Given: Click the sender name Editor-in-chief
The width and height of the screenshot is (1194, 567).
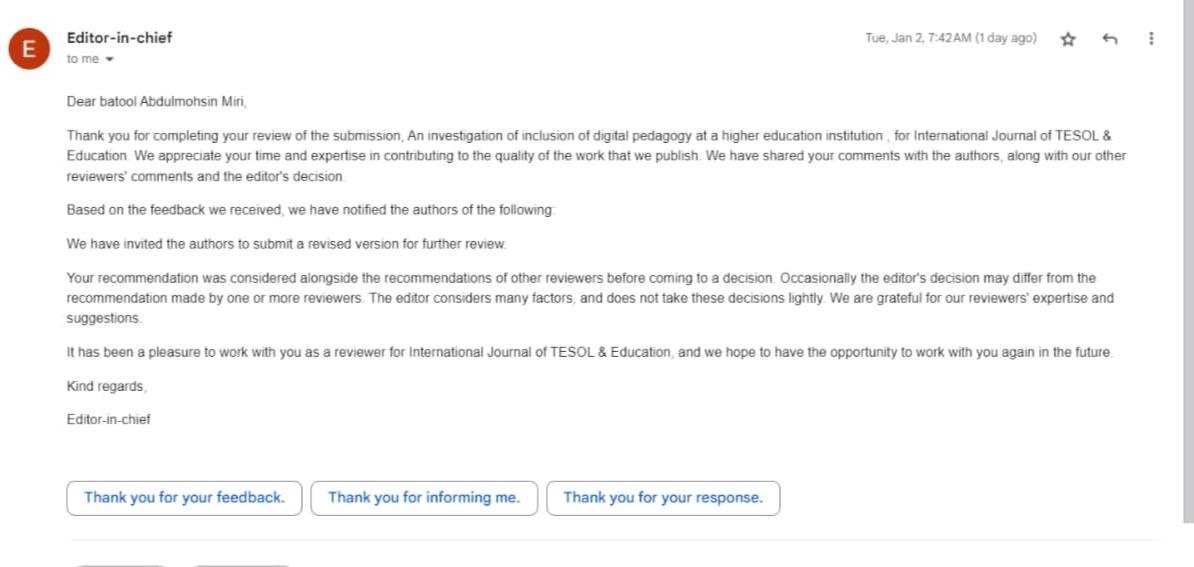Looking at the screenshot, I should coord(119,38).
